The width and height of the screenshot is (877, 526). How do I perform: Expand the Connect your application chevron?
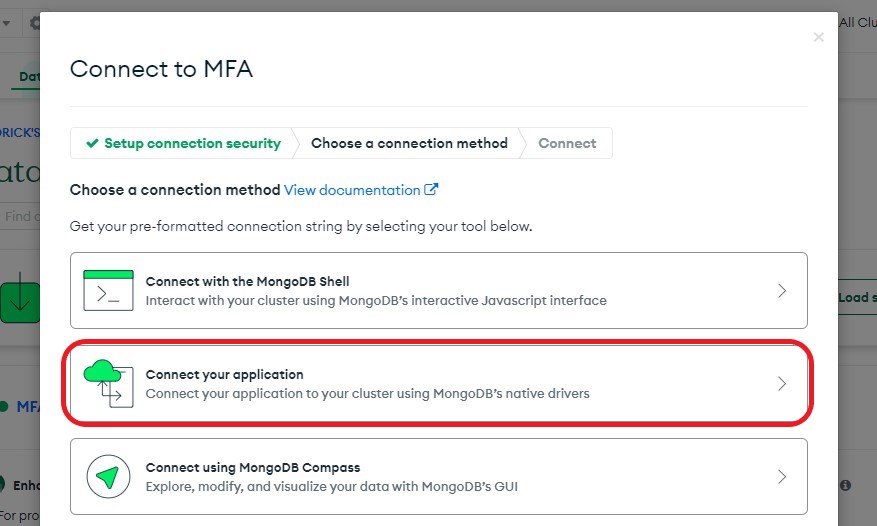coord(782,384)
